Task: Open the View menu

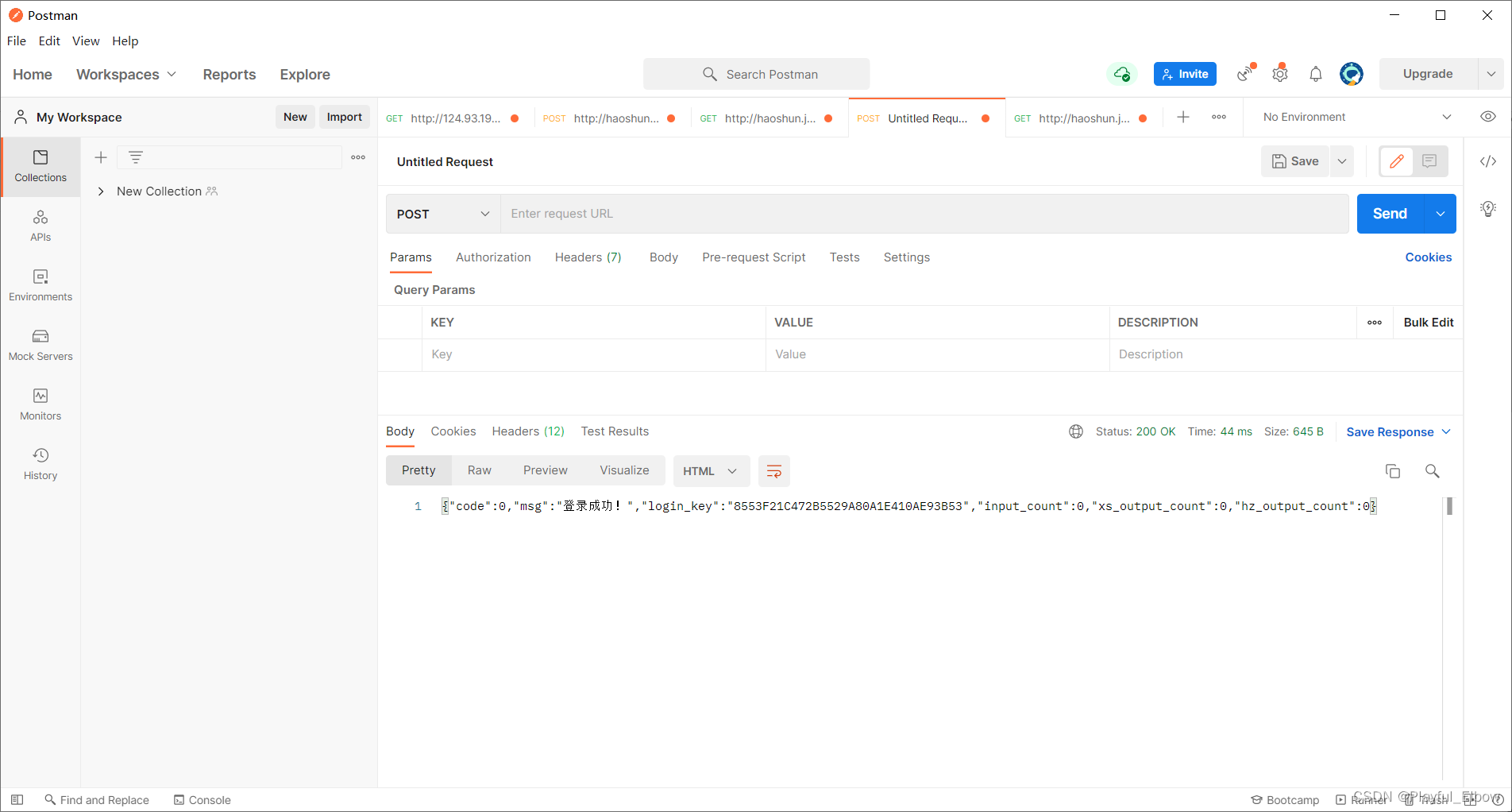Action: tap(86, 41)
